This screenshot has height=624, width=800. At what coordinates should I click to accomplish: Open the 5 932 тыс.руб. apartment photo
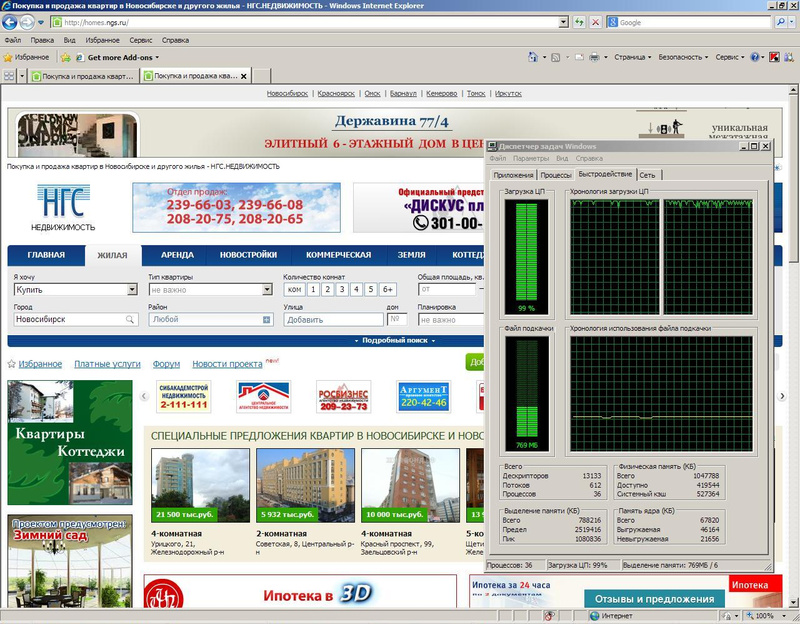tap(305, 485)
